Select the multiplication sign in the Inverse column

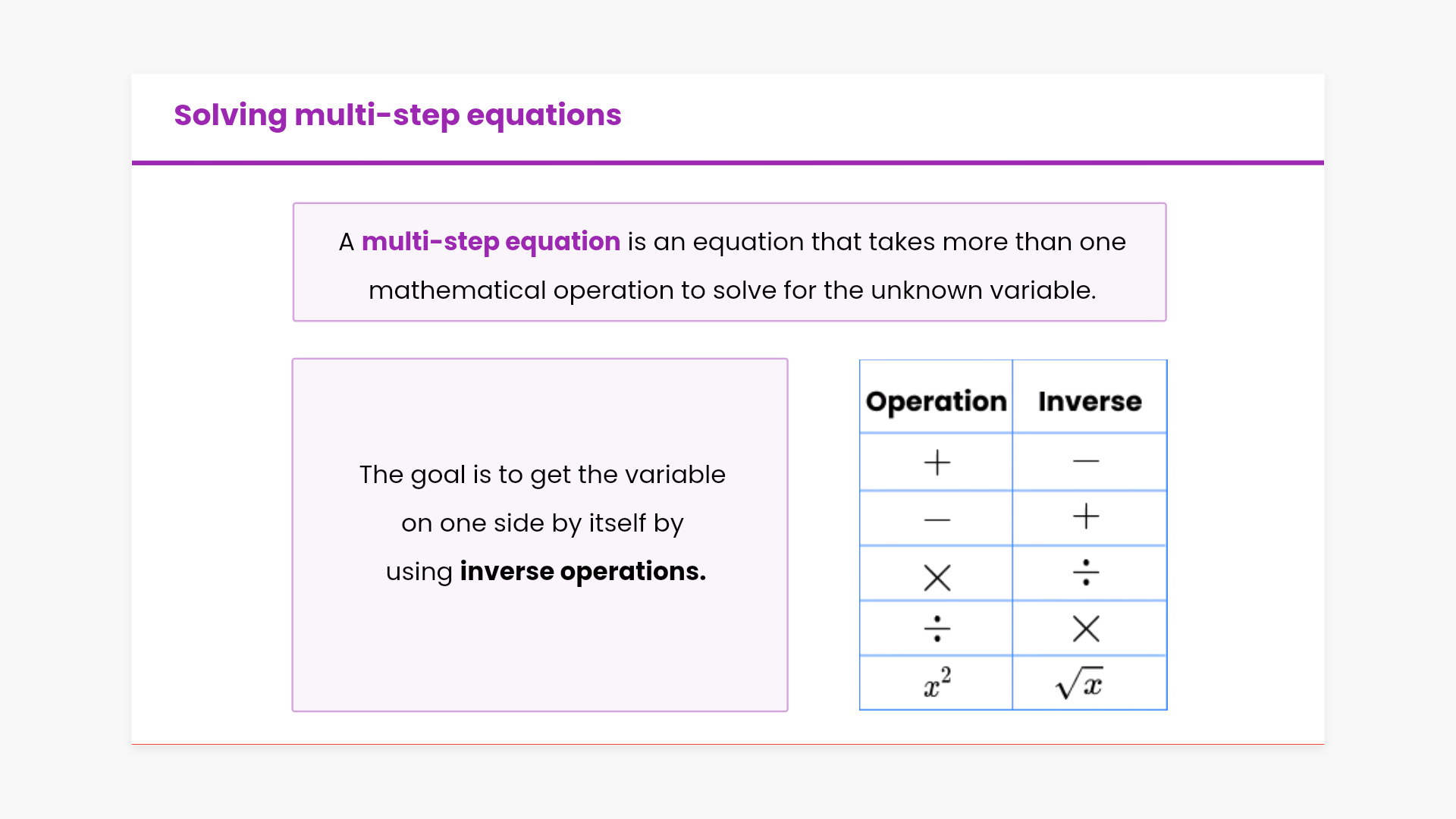coord(1086,629)
